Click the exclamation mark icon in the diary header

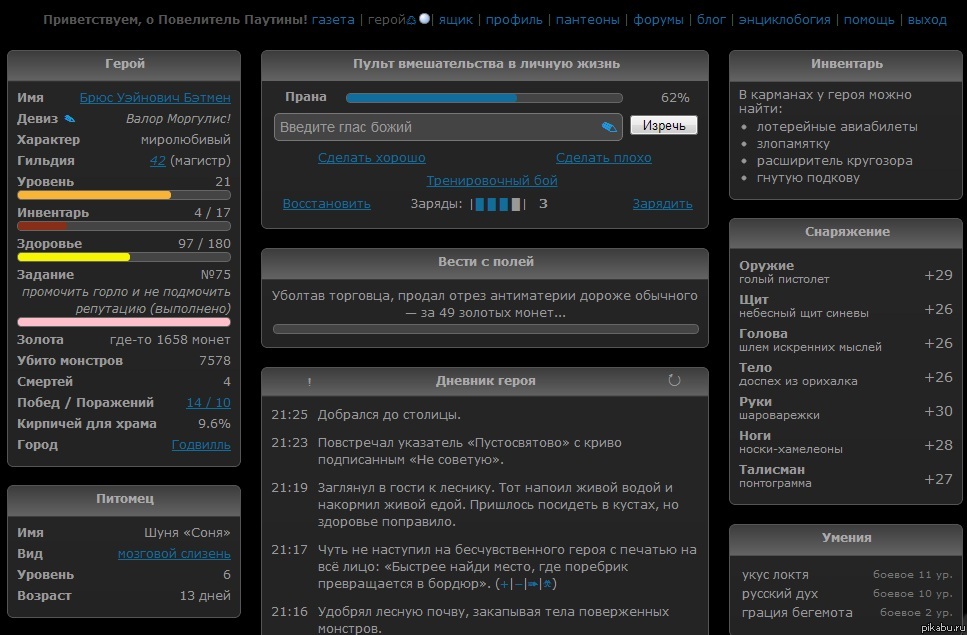(310, 381)
